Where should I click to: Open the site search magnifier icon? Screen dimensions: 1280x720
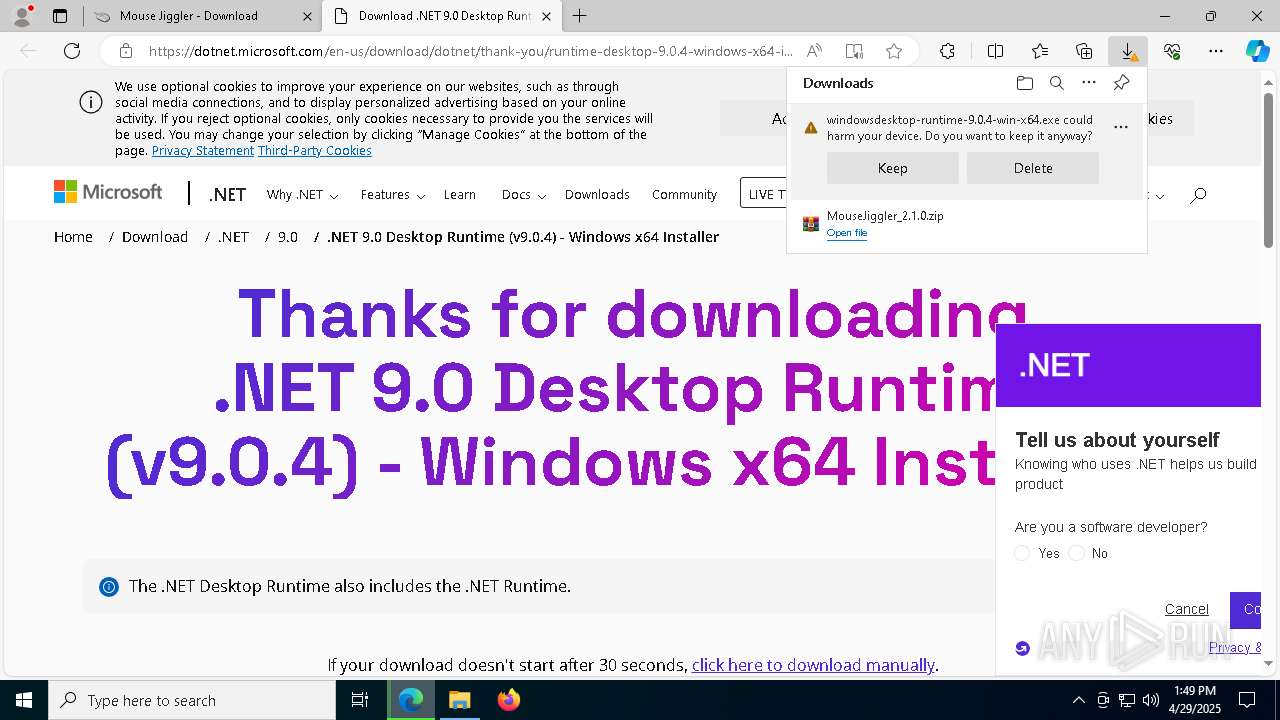[1198, 195]
